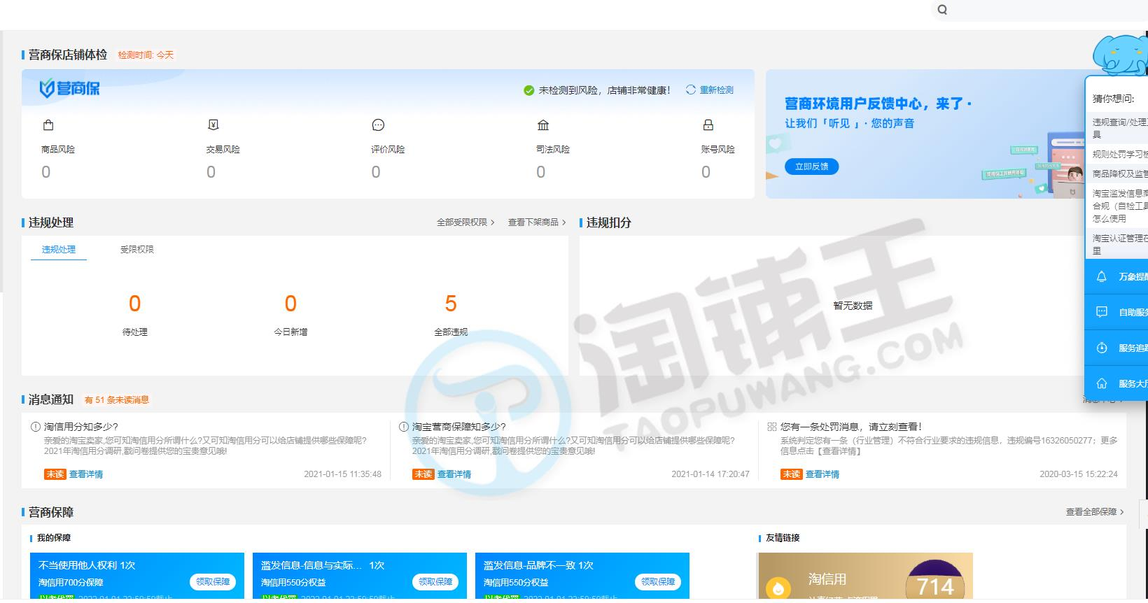Click the 滥发信息-品牌不一致 1次 card title
Image resolution: width=1148 pixels, height=603 pixels.
(538, 566)
